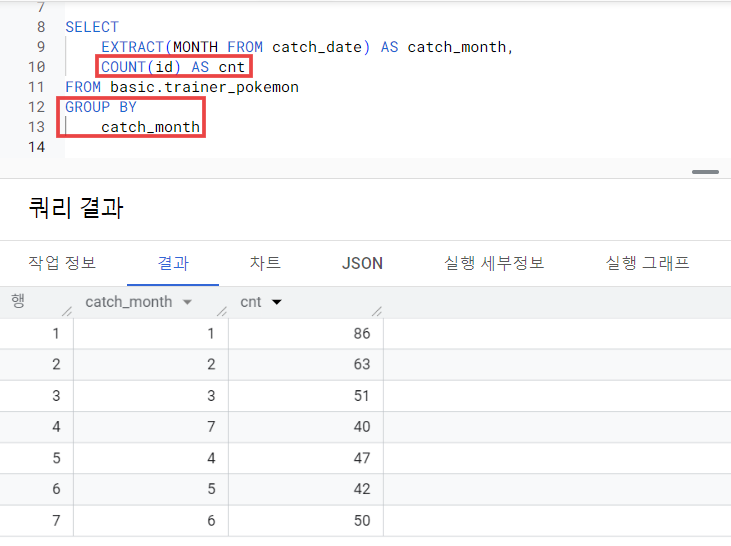Click resize handle of cnt column

pyautogui.click(x=377, y=311)
